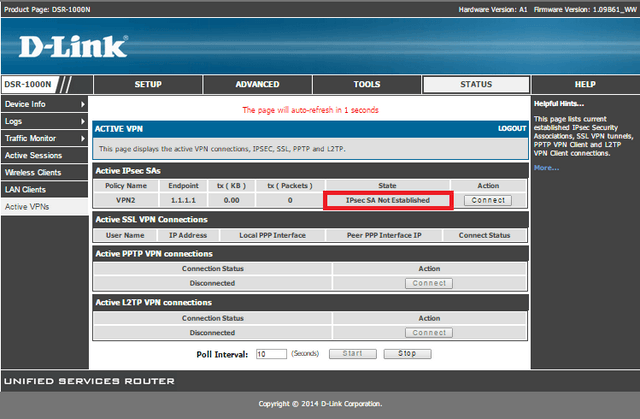Click the VPN2 policy name cell
Viewport: 640px width, 419px height.
click(x=125, y=200)
